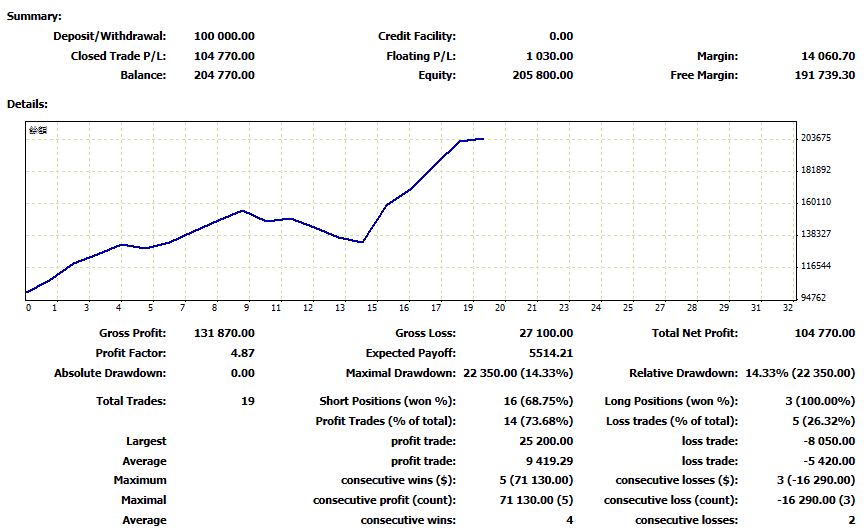Select the Margin value 14 060.70

tap(828, 56)
